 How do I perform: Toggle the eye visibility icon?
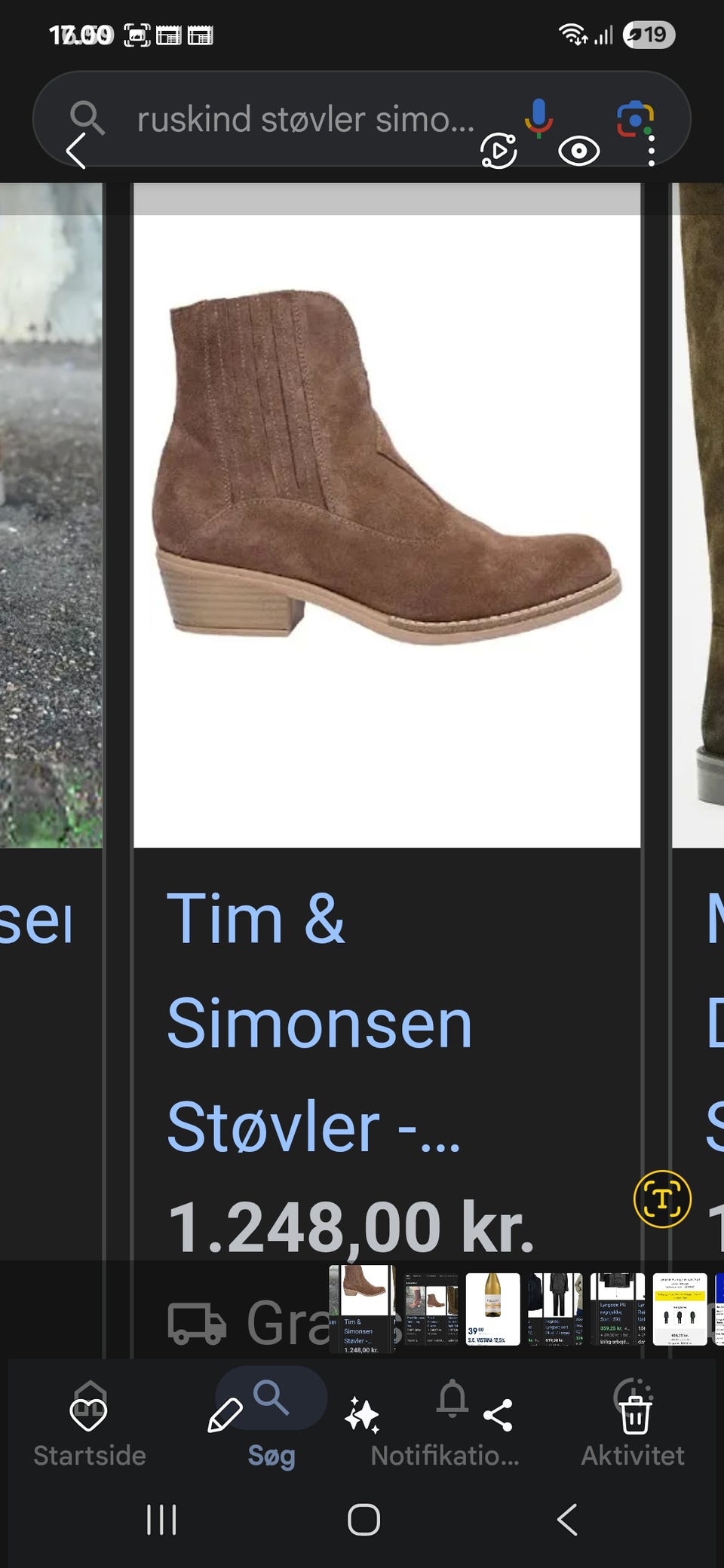578,151
